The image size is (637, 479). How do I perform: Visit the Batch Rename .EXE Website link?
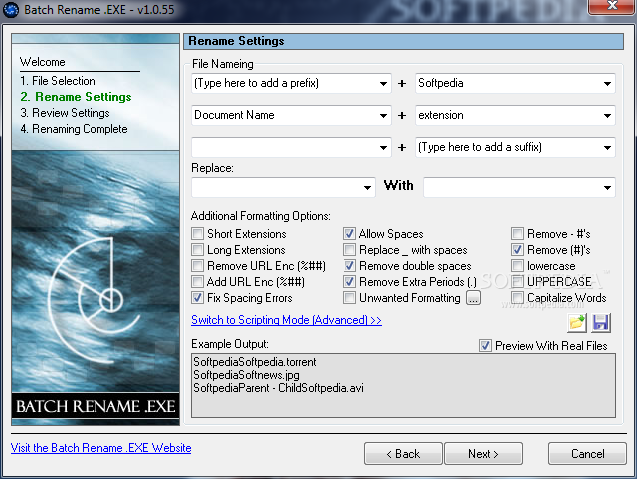(101, 448)
